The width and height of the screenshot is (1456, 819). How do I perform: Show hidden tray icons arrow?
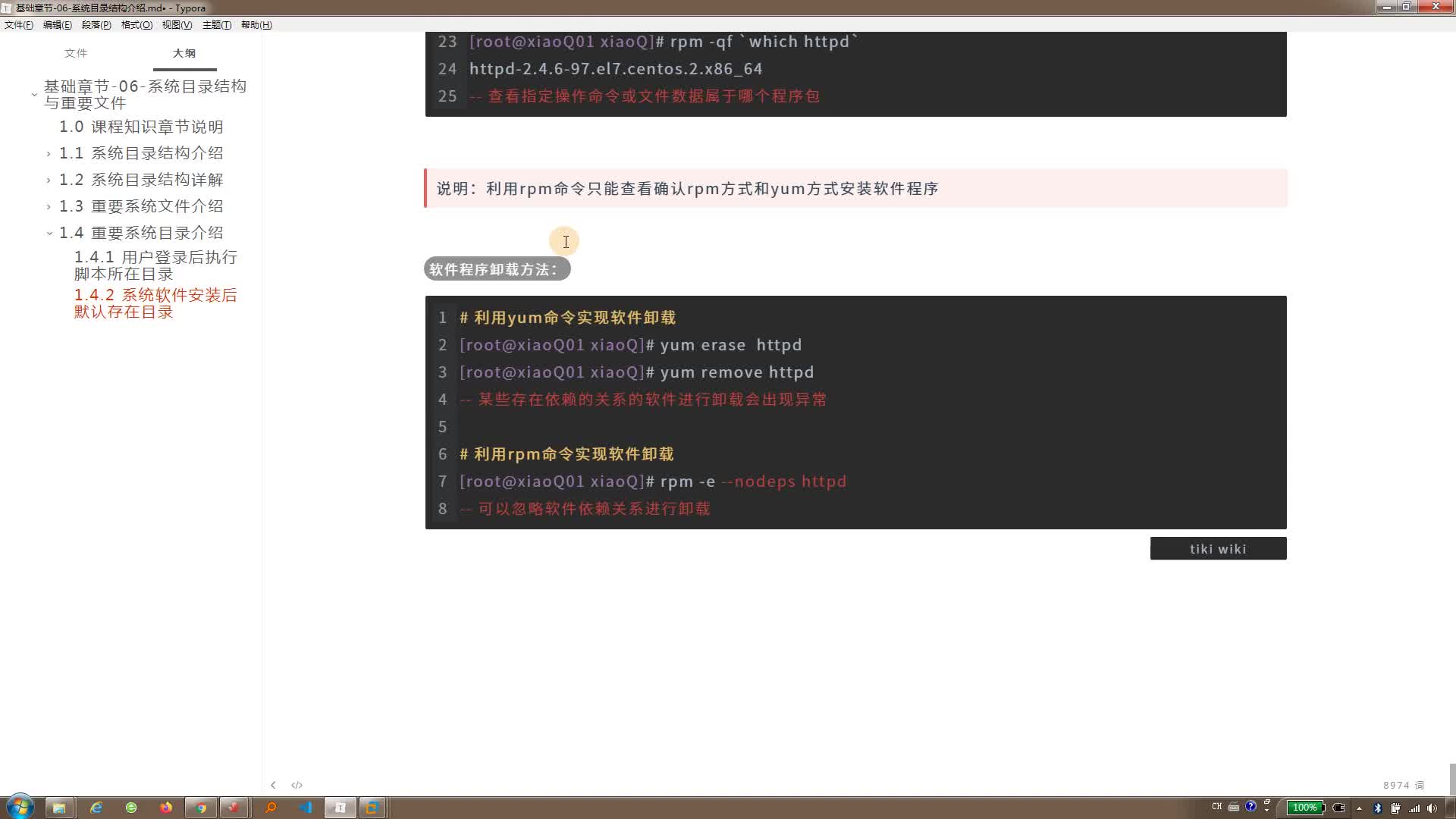(1359, 808)
